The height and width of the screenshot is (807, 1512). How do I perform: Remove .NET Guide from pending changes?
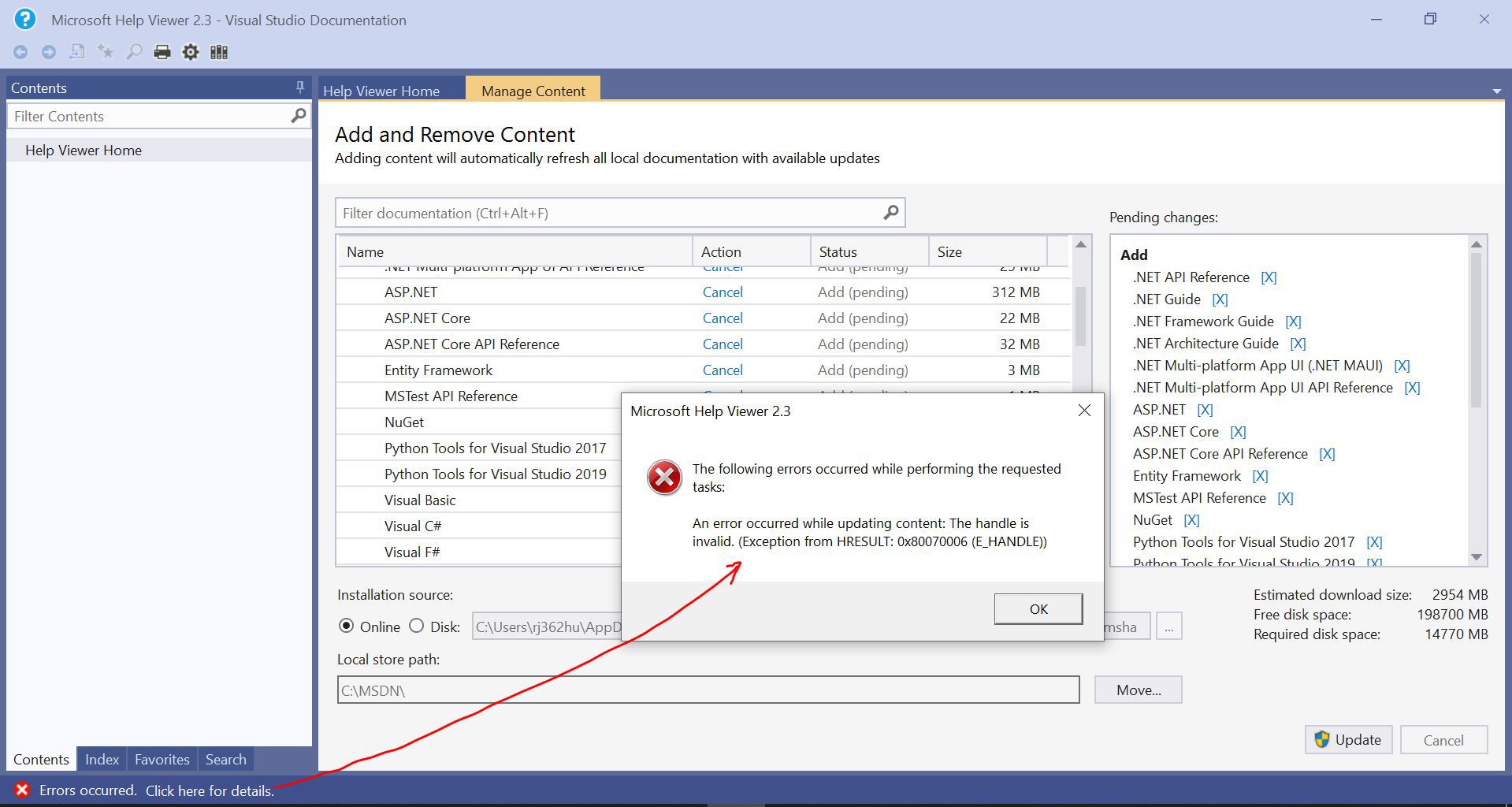pos(1220,299)
